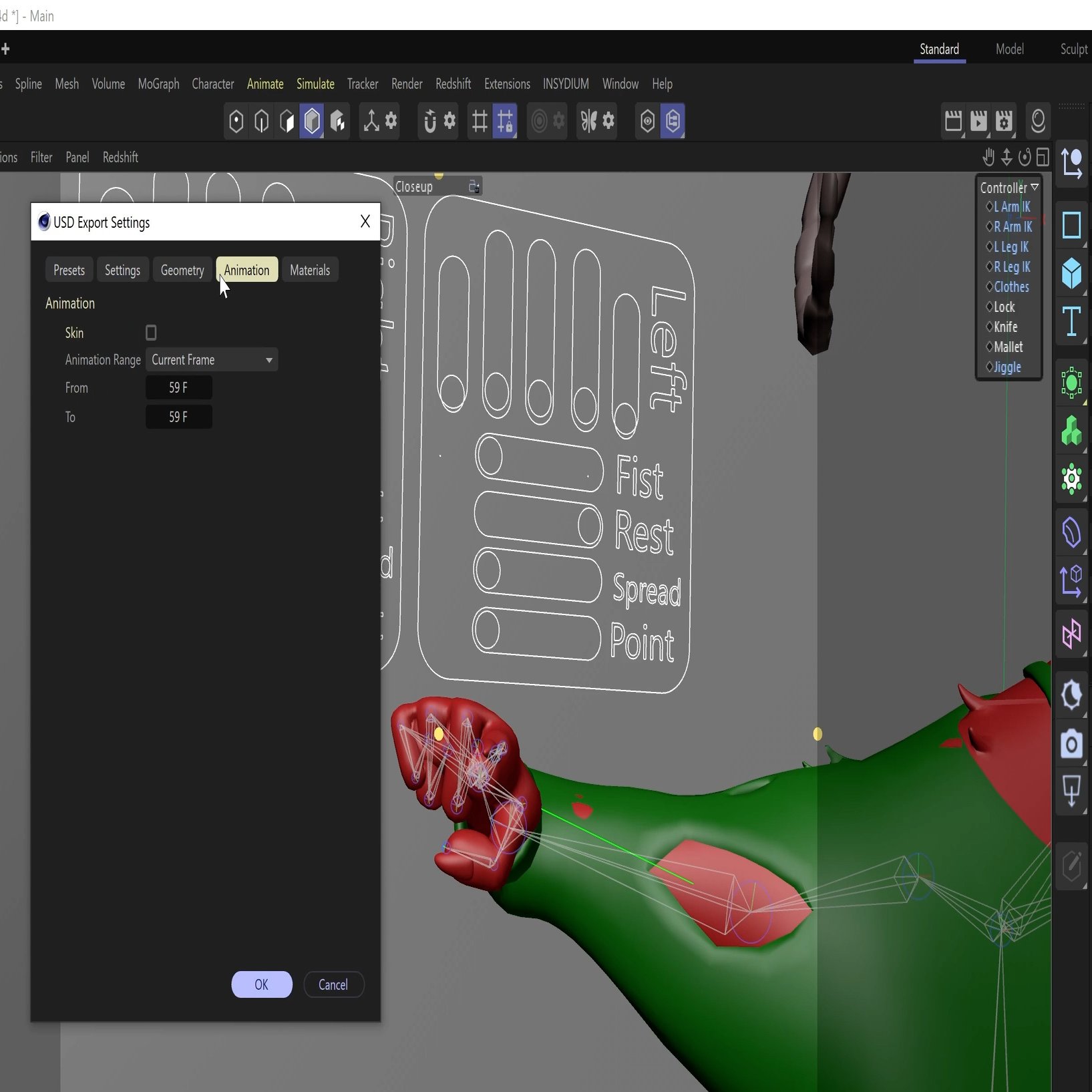Toggle the Clothes controller visibility
Viewport: 1092px width, 1092px height.
click(1011, 287)
